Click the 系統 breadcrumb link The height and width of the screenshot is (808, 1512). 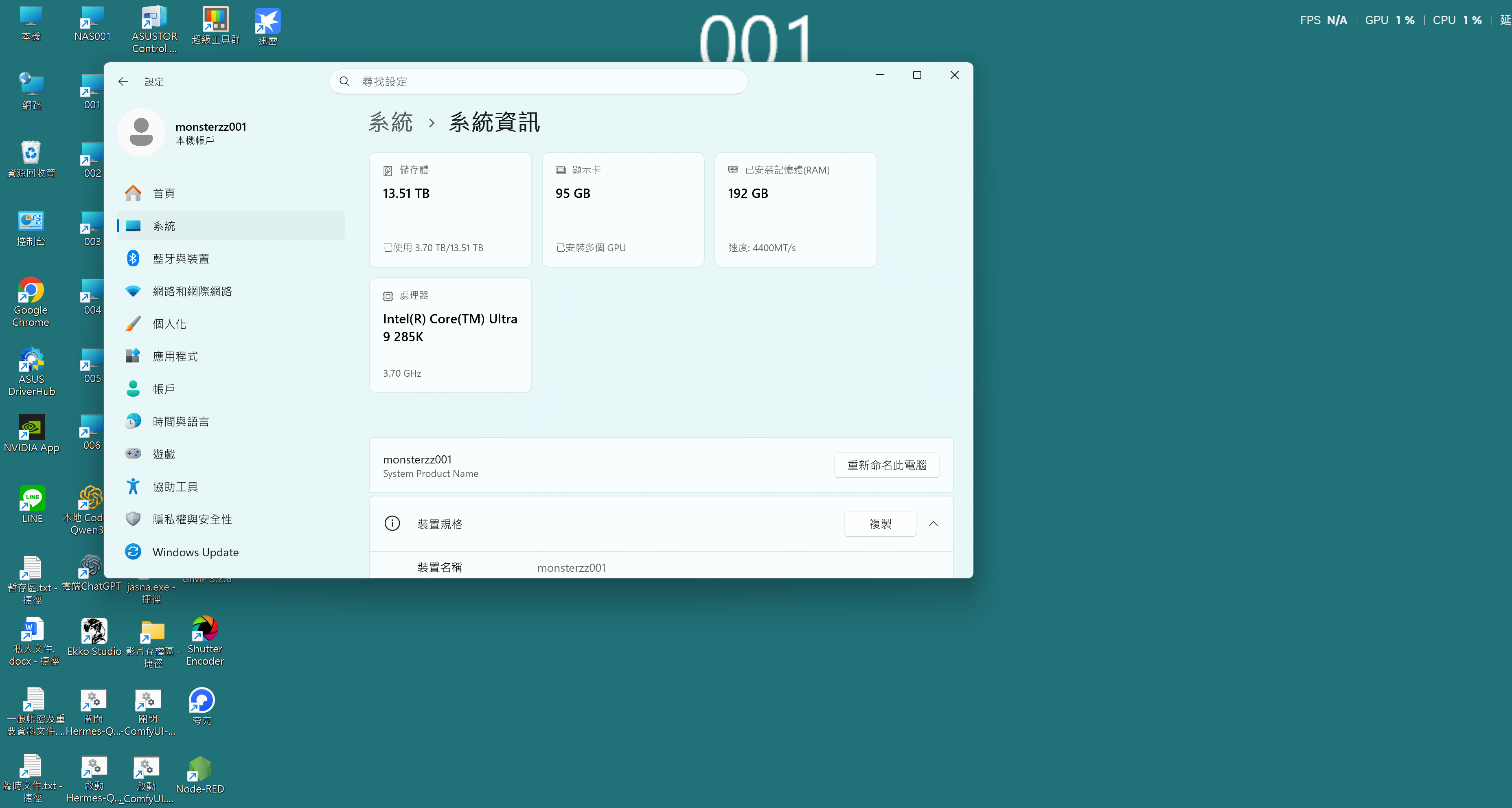point(390,122)
